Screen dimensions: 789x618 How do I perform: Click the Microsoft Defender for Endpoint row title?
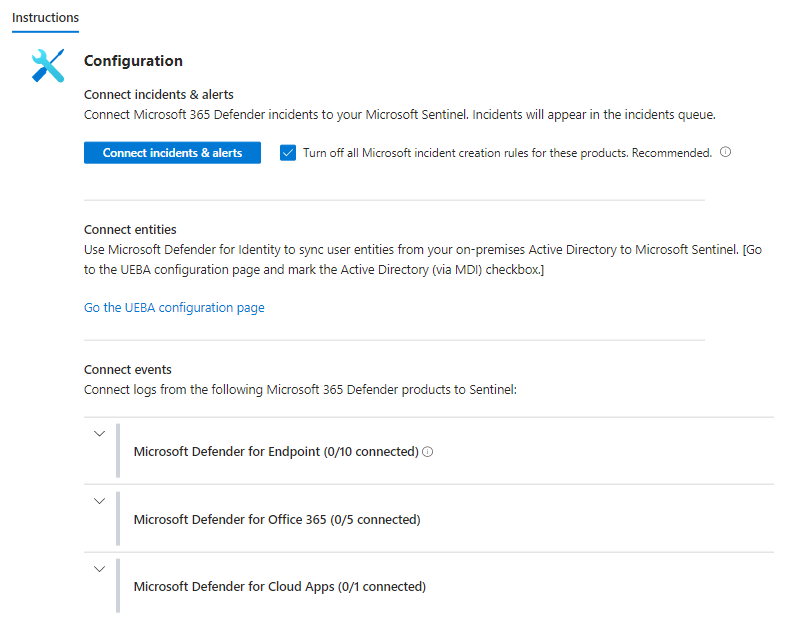275,452
